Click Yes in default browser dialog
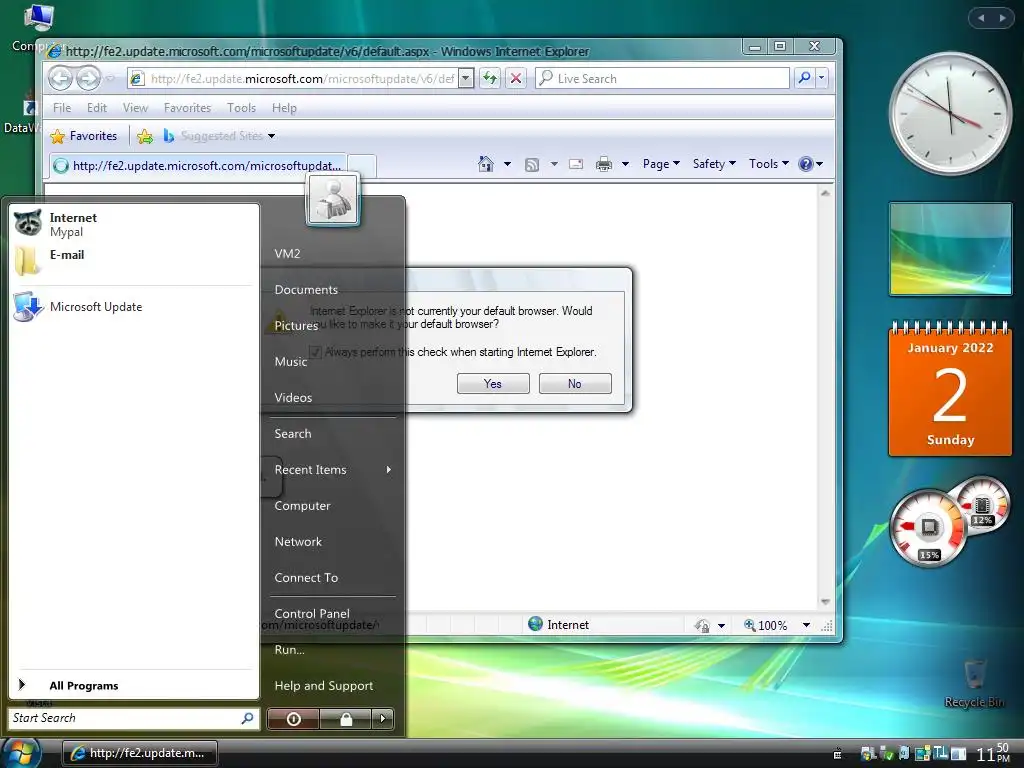This screenshot has height=768, width=1024. pos(493,384)
